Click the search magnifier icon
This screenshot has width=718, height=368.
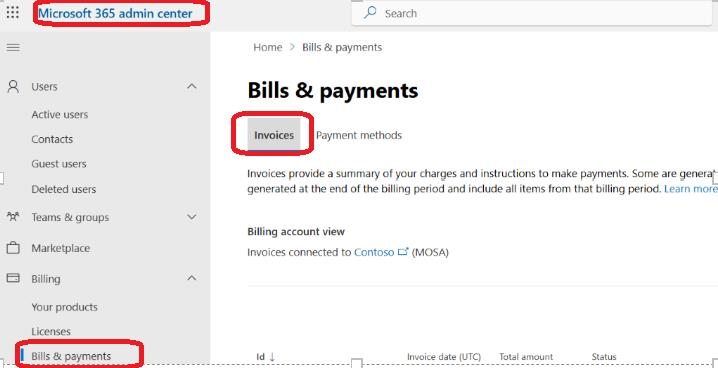pyautogui.click(x=370, y=13)
